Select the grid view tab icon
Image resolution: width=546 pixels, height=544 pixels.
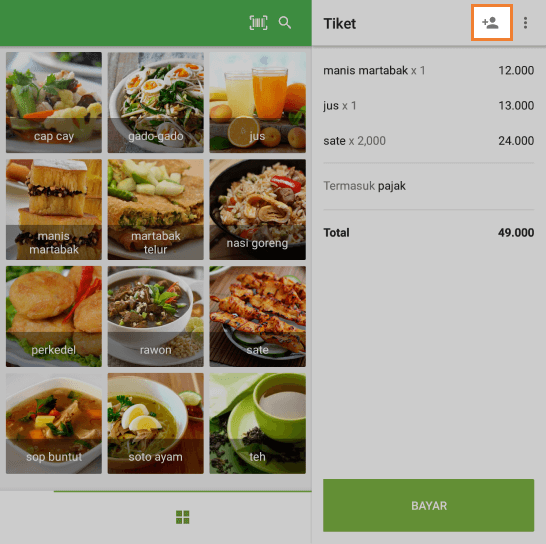pyautogui.click(x=182, y=517)
